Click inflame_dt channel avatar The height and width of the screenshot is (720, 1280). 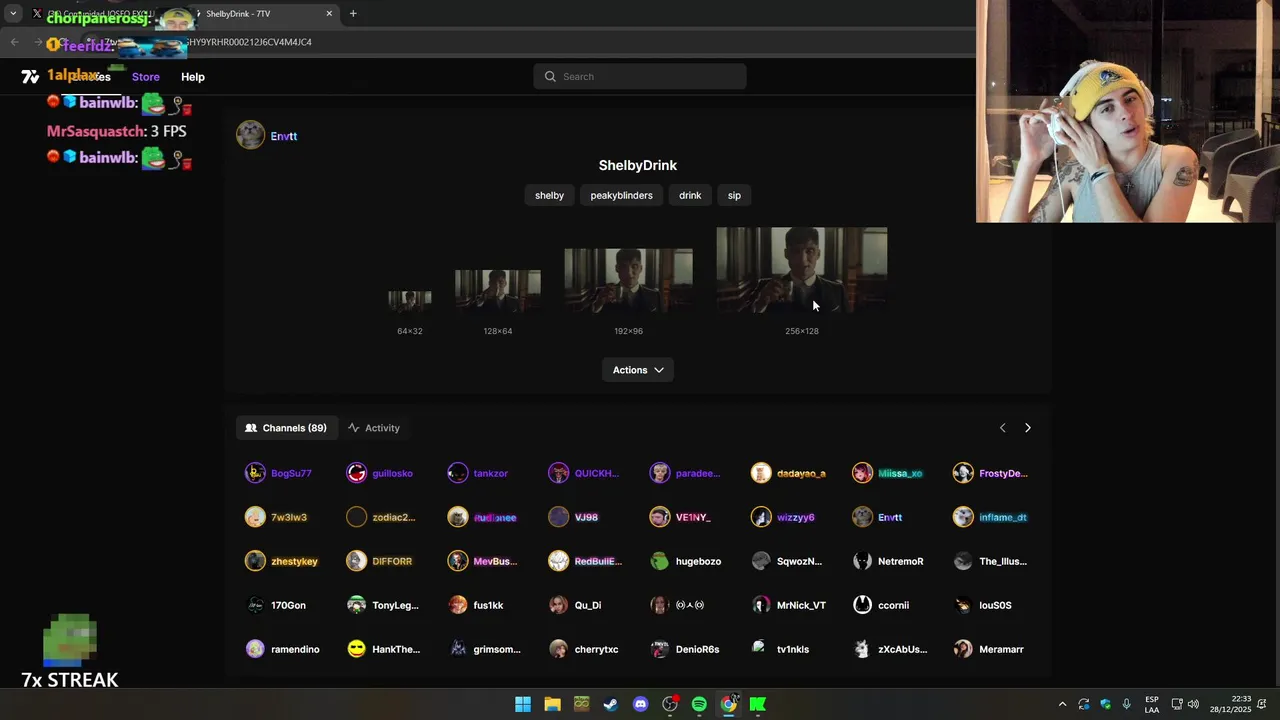963,517
